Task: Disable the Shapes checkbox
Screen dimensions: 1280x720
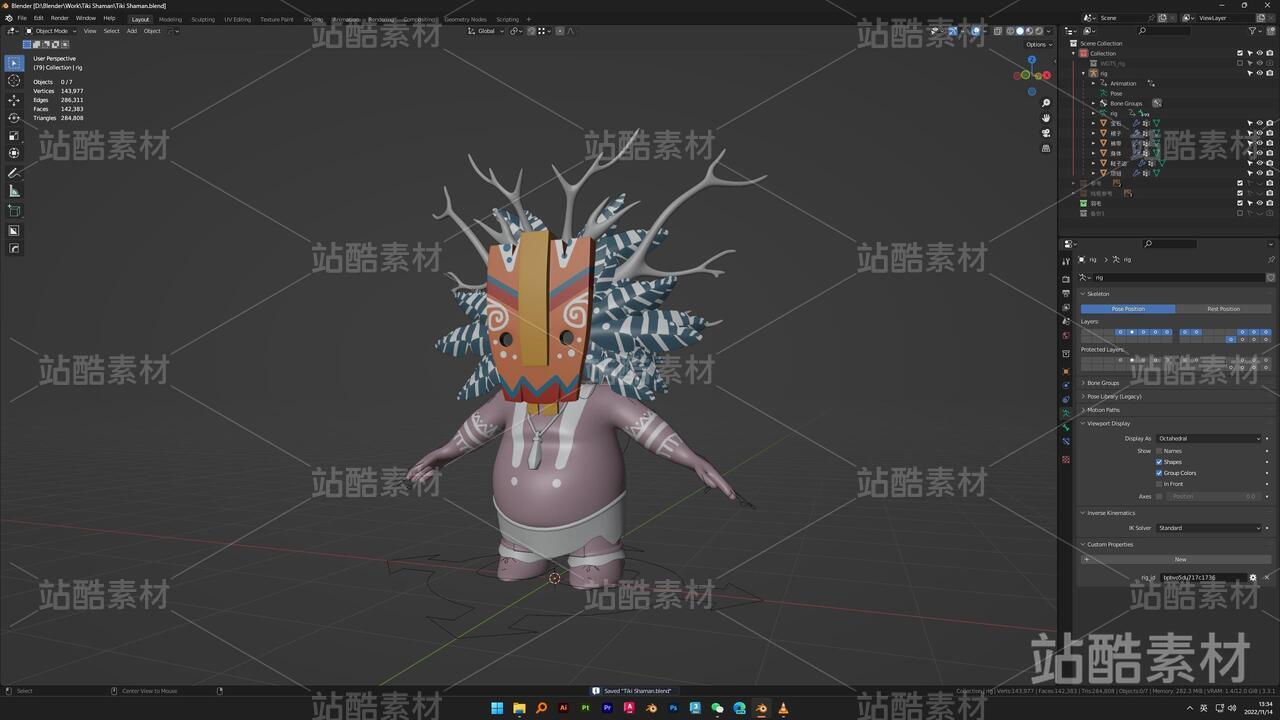Action: (x=1159, y=462)
